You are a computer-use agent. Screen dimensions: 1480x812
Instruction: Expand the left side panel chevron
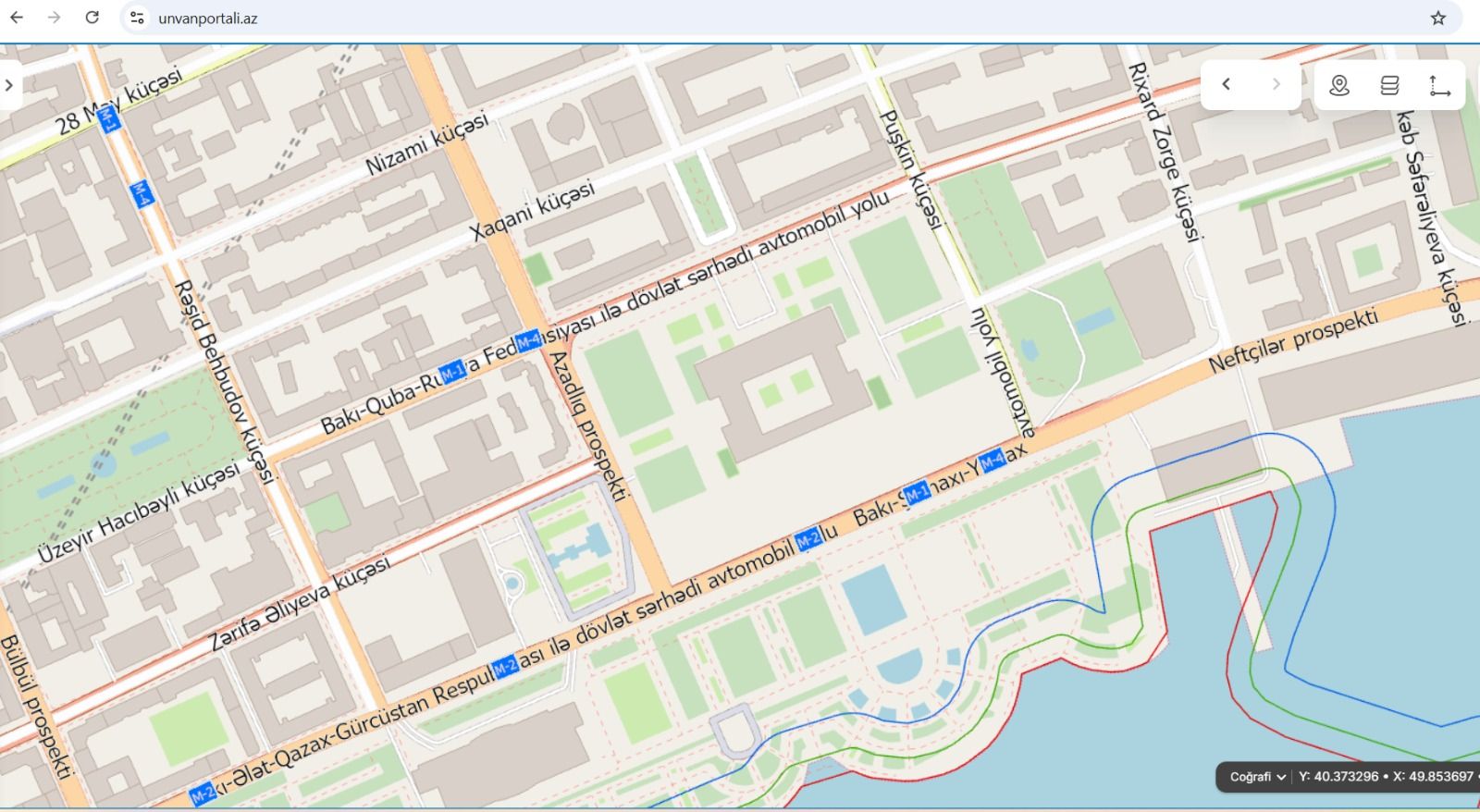pos(9,85)
